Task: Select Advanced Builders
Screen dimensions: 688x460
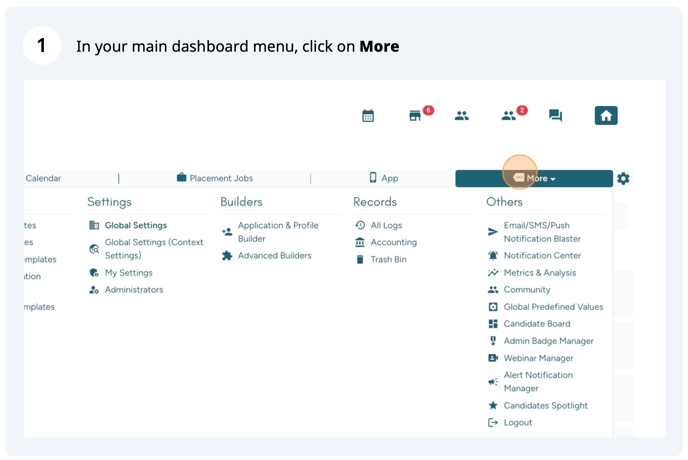Action: [274, 256]
